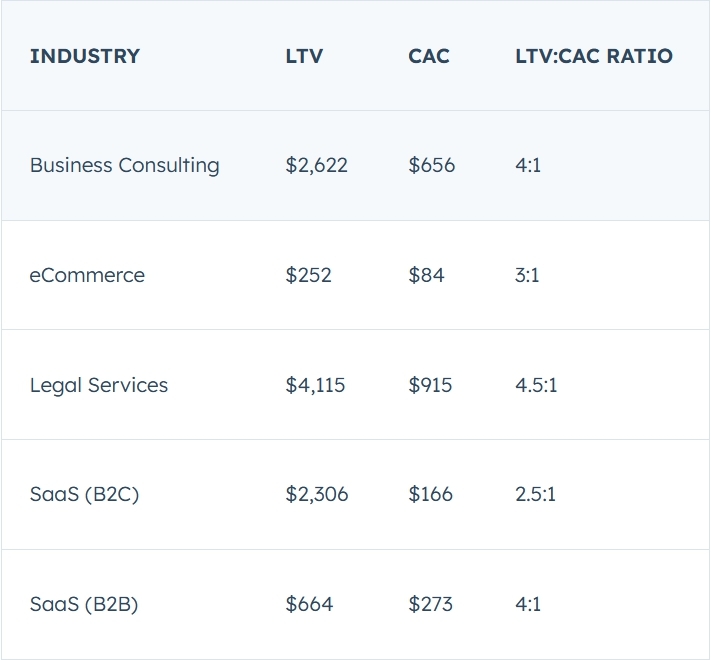Click the $915 CAC value
The width and height of the screenshot is (711, 660).
point(430,385)
